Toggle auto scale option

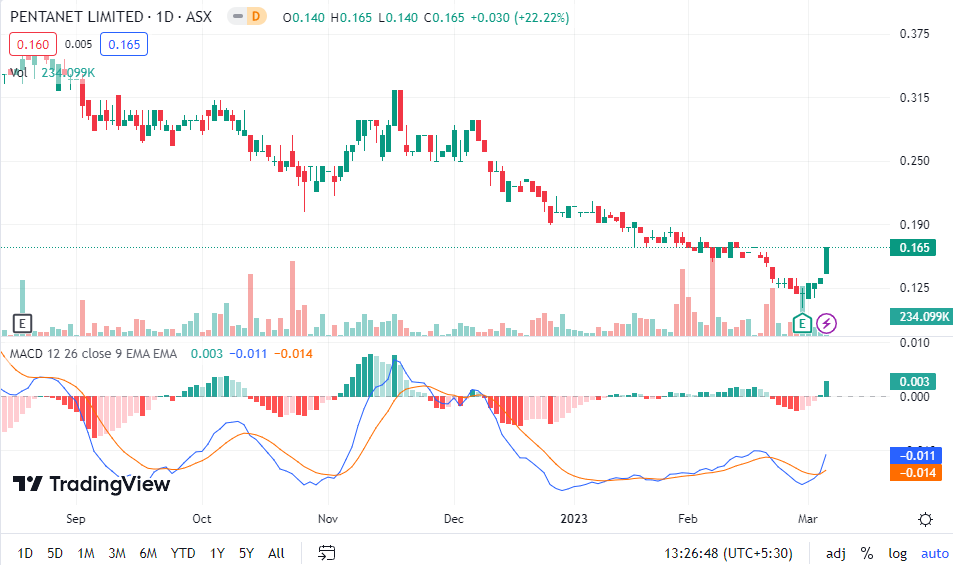click(934, 553)
